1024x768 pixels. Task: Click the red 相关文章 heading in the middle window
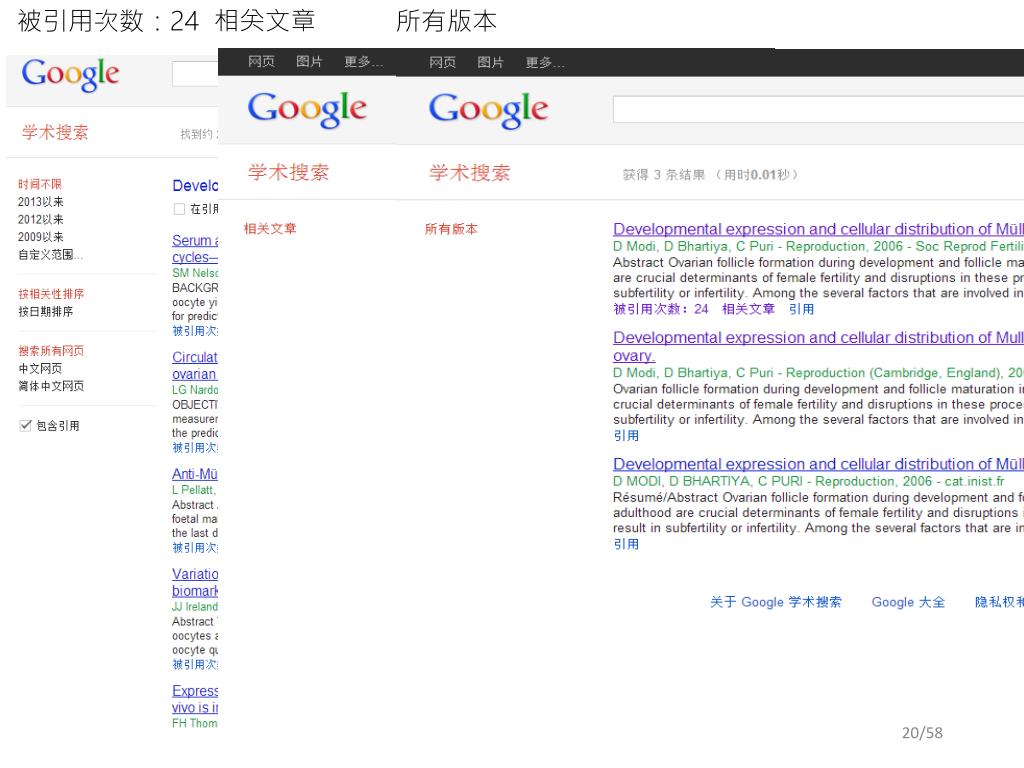(270, 229)
